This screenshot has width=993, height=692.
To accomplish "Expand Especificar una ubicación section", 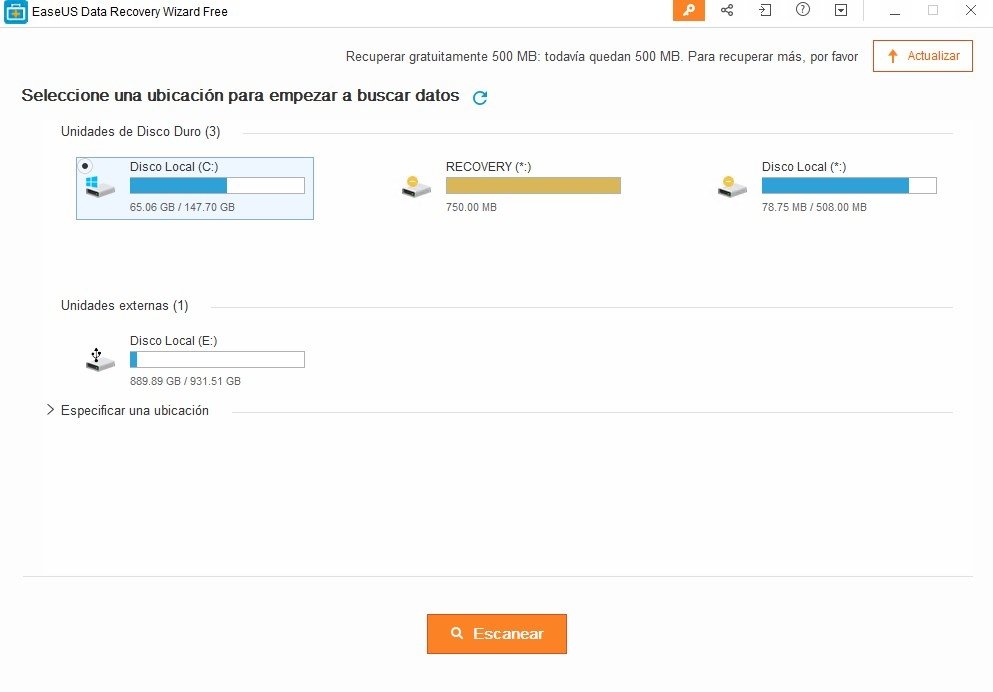I will coord(51,410).
